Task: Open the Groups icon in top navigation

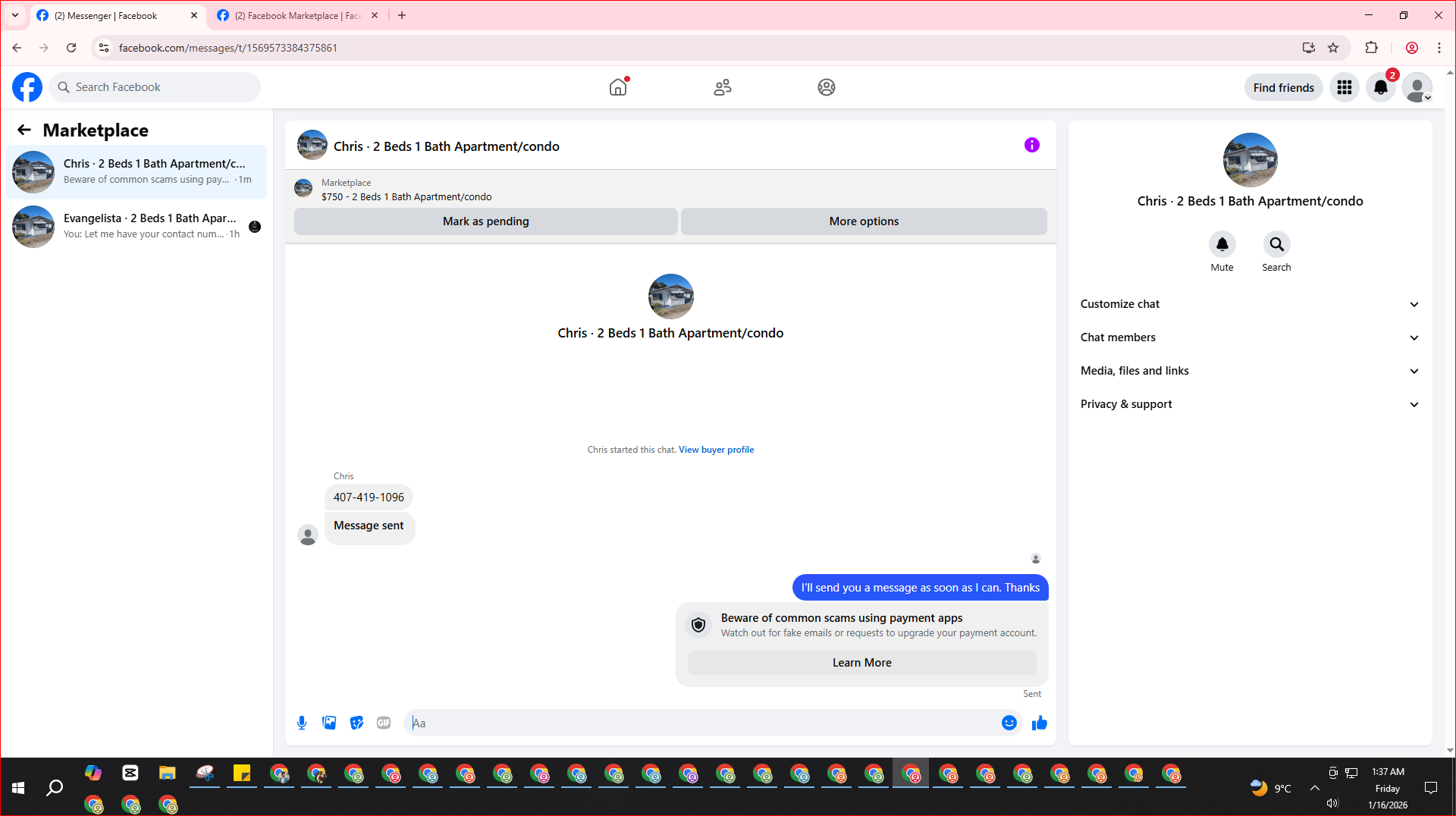Action: point(827,87)
